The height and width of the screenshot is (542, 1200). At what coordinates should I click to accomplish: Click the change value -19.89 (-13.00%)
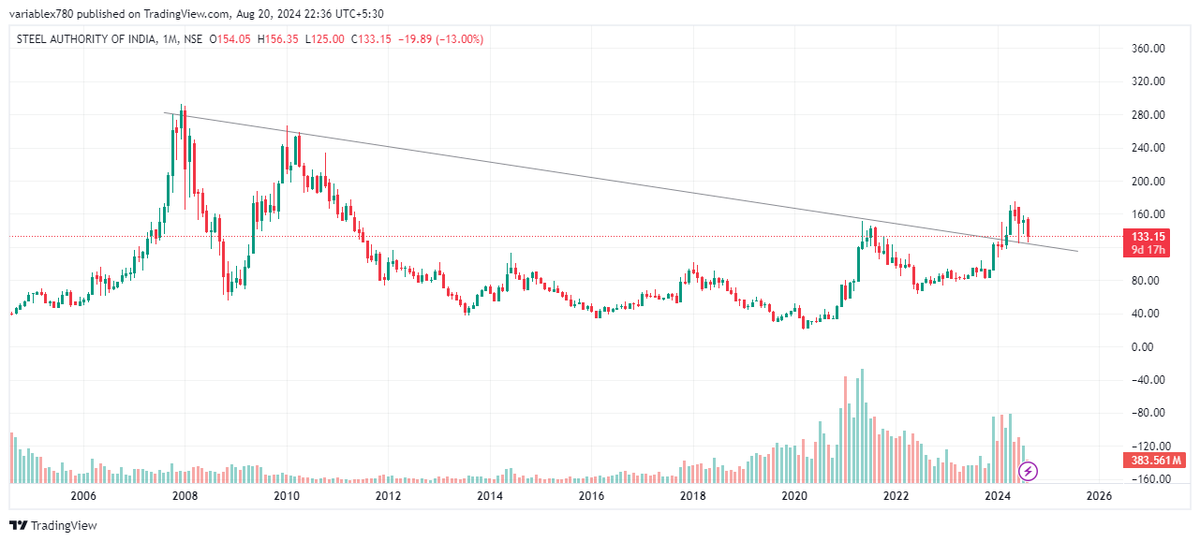coord(441,39)
